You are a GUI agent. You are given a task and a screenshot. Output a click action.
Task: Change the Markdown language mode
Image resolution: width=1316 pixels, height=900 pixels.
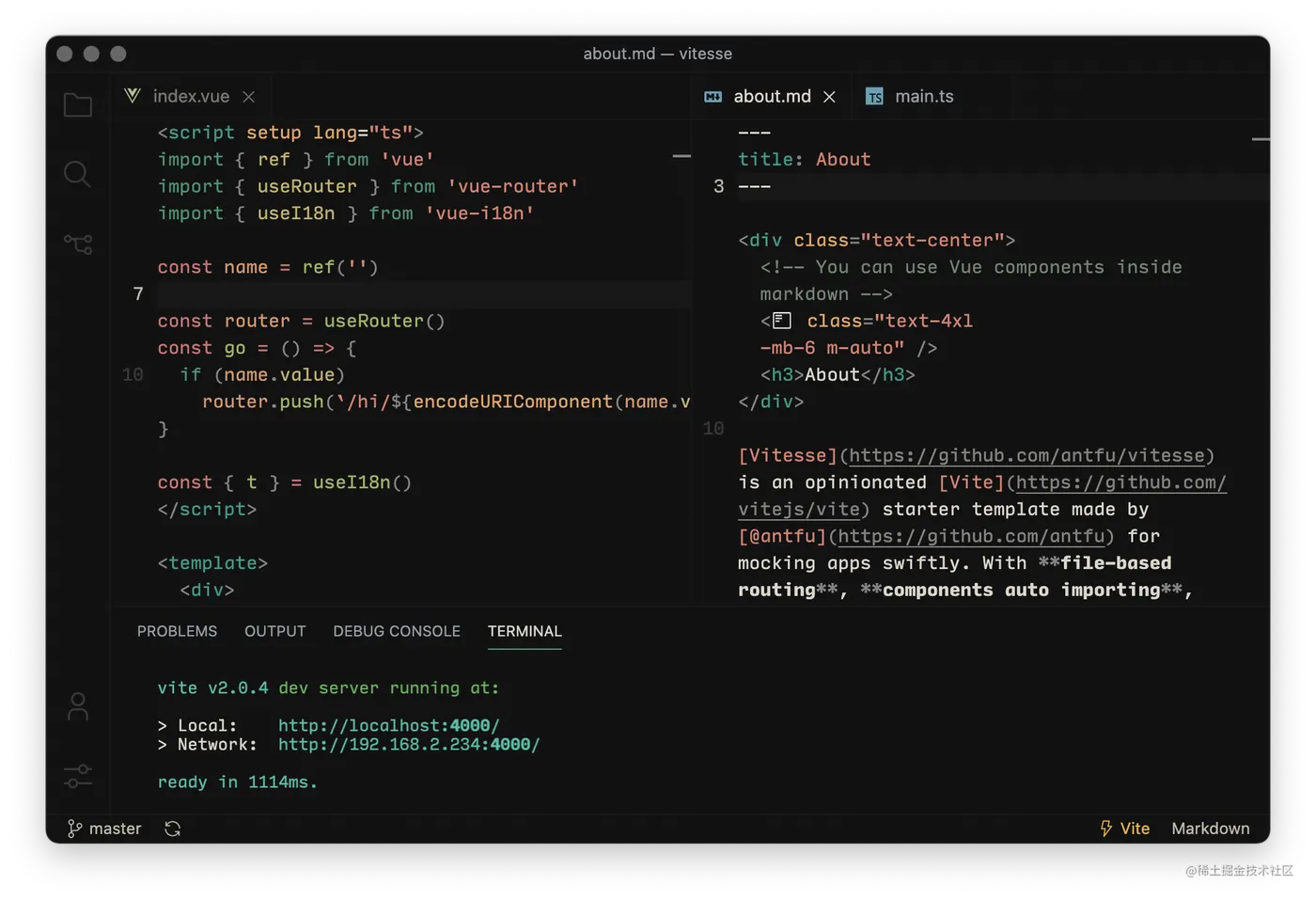pyautogui.click(x=1211, y=829)
